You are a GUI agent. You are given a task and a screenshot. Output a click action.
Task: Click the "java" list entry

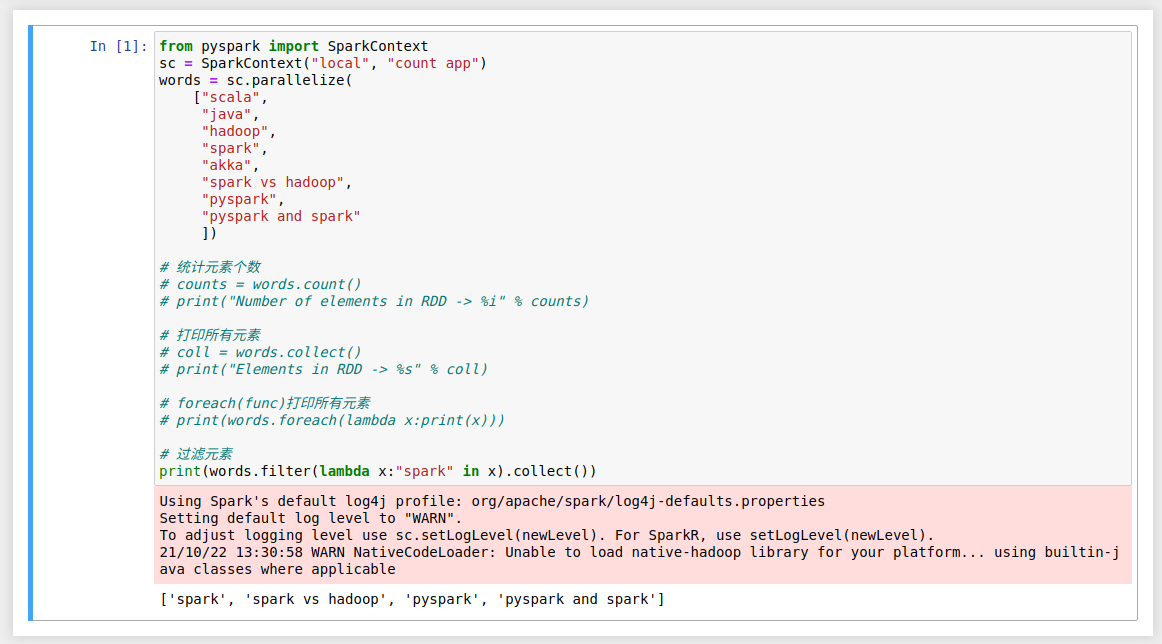[x=230, y=114]
